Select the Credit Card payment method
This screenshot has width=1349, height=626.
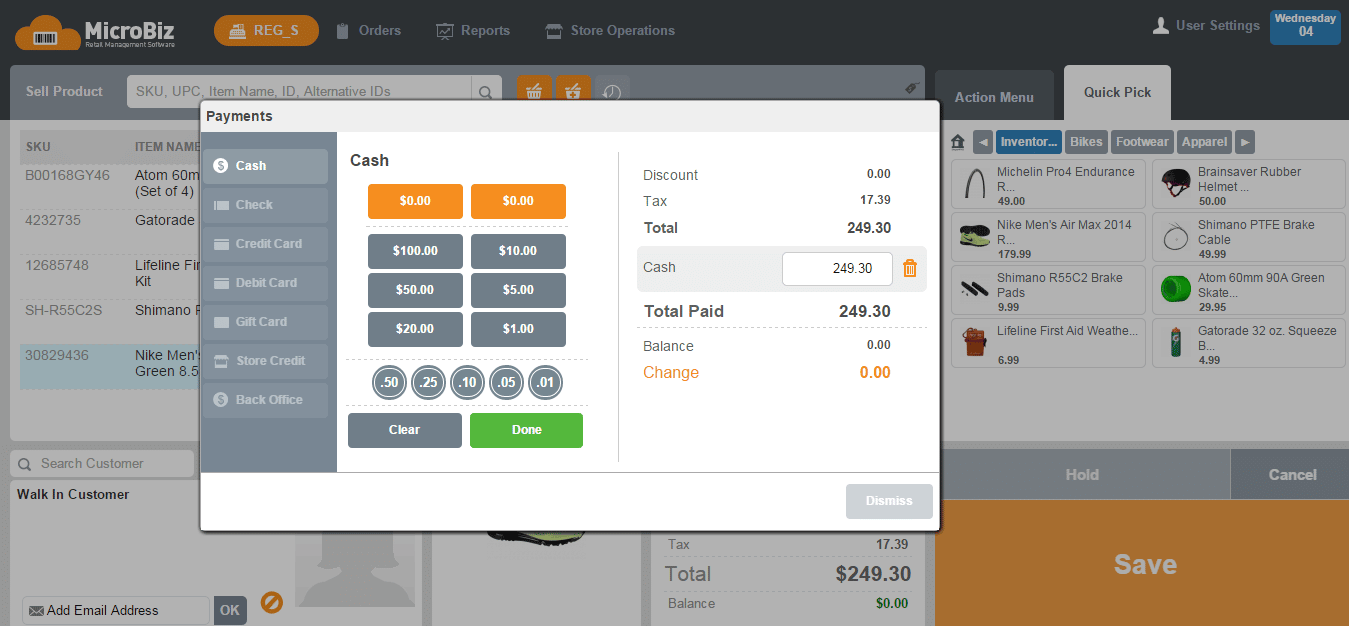pos(265,244)
